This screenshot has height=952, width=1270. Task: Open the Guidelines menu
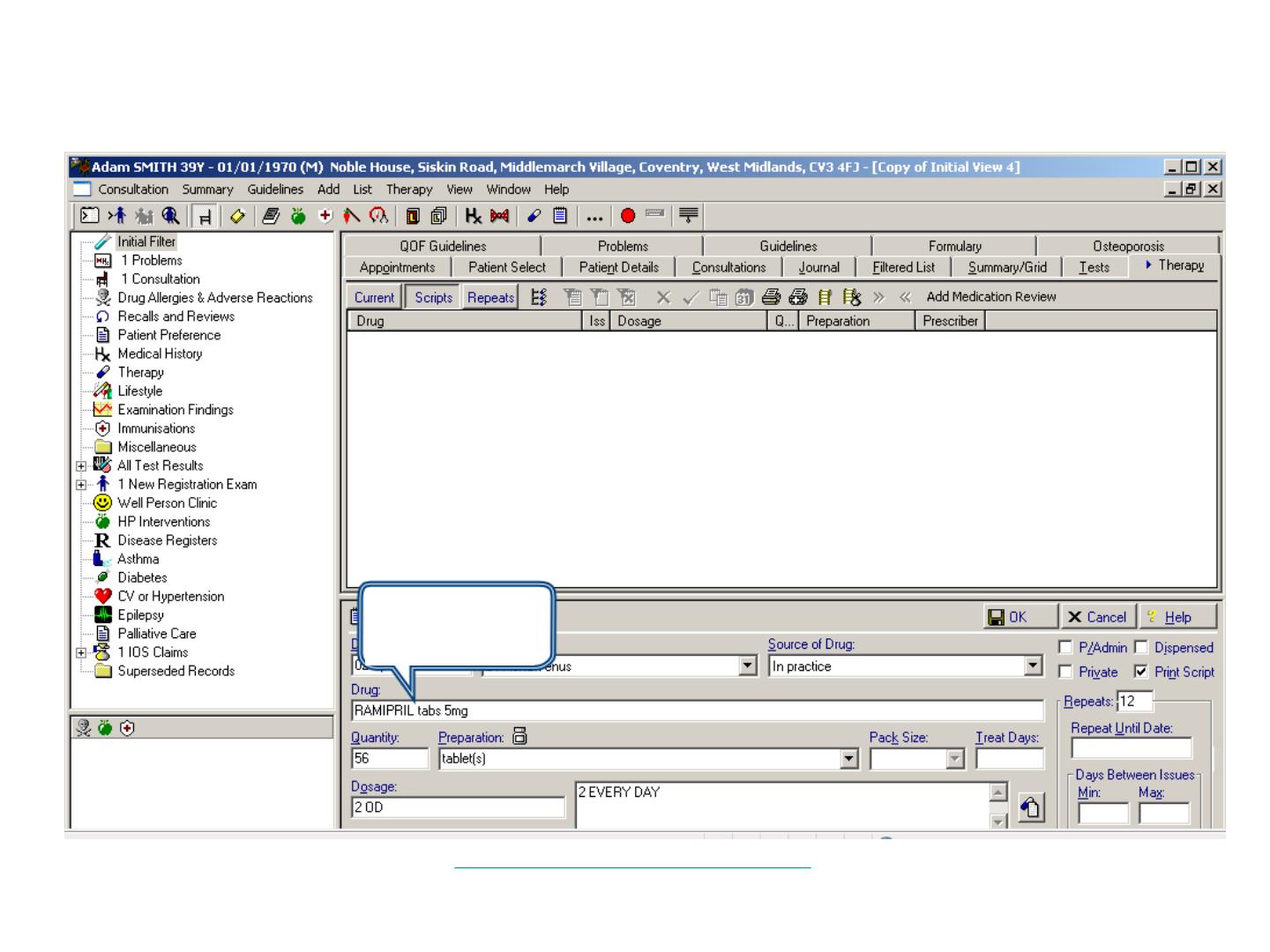[275, 190]
